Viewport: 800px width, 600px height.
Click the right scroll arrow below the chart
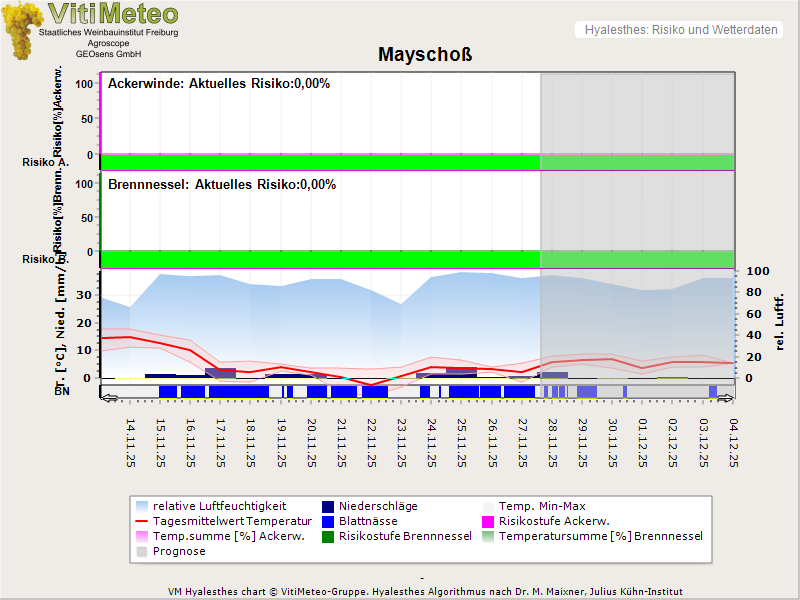726,398
